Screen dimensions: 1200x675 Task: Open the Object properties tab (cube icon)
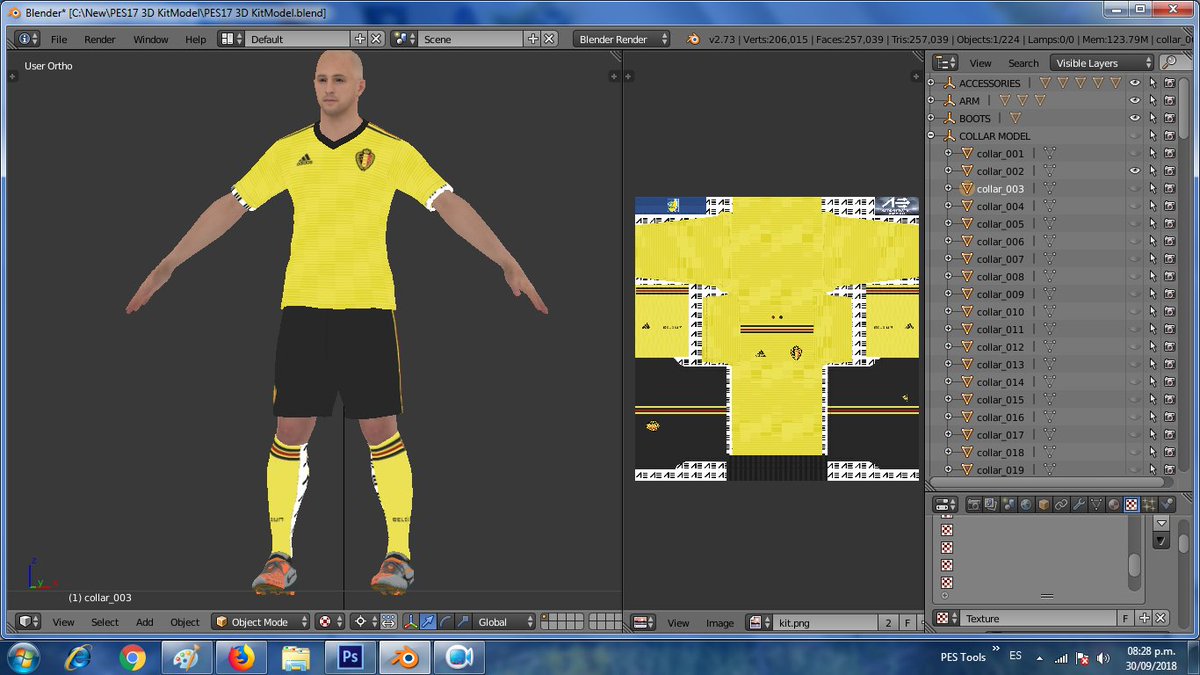[1044, 505]
